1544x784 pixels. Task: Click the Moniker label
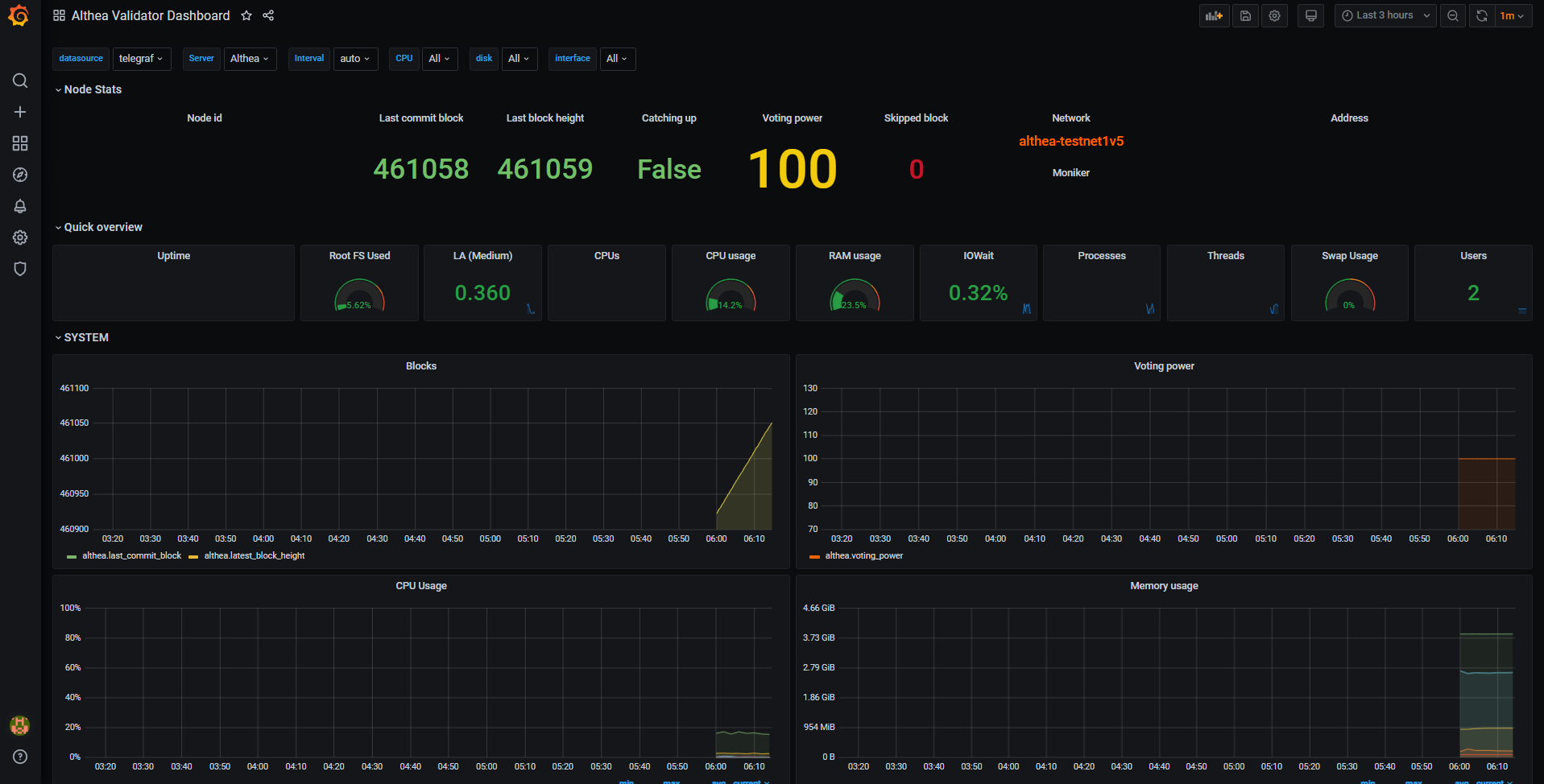1071,173
